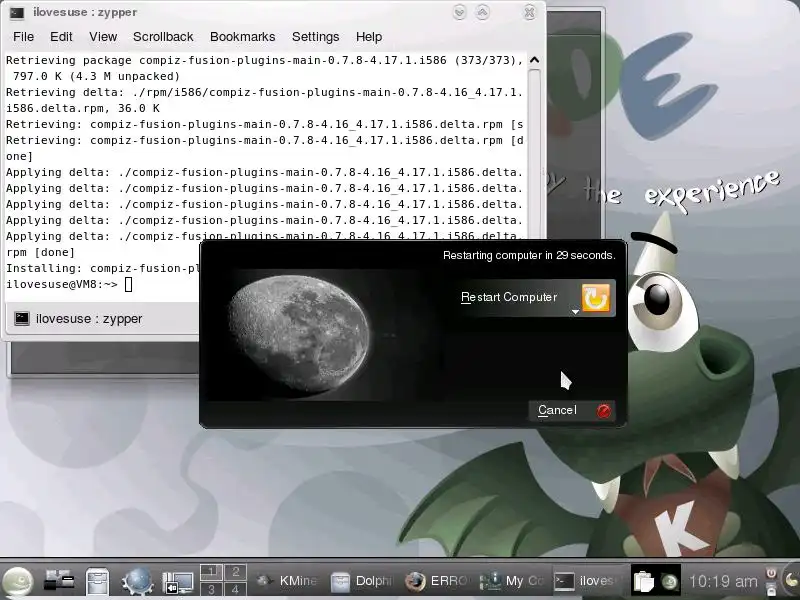Click the show desktop monitor icon

178,582
